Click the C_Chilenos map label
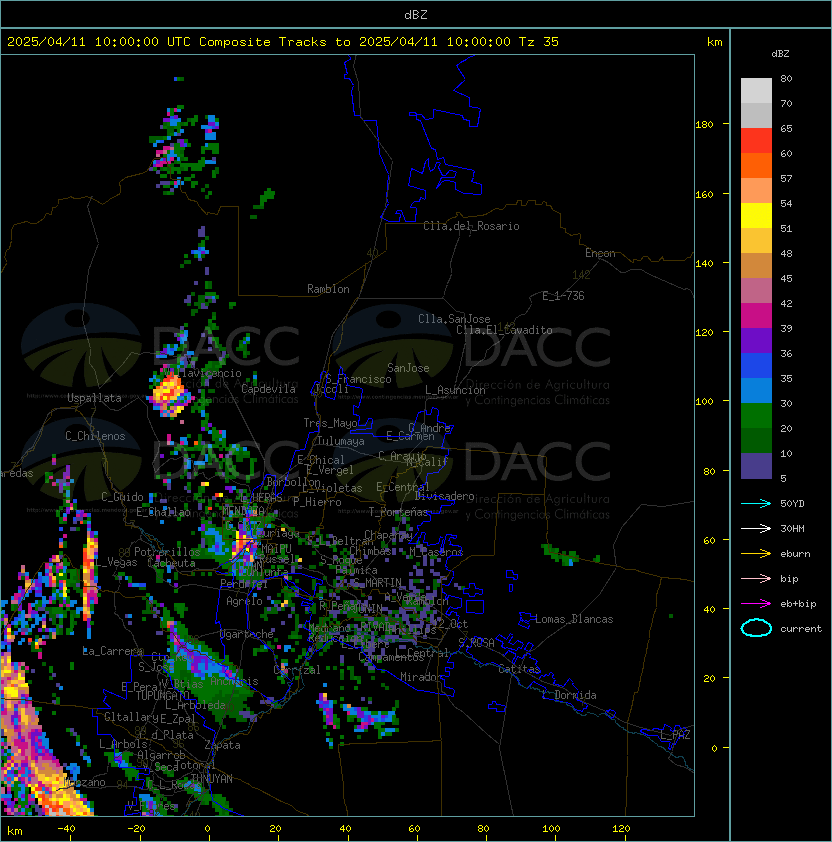The height and width of the screenshot is (842, 832). pyautogui.click(x=95, y=436)
